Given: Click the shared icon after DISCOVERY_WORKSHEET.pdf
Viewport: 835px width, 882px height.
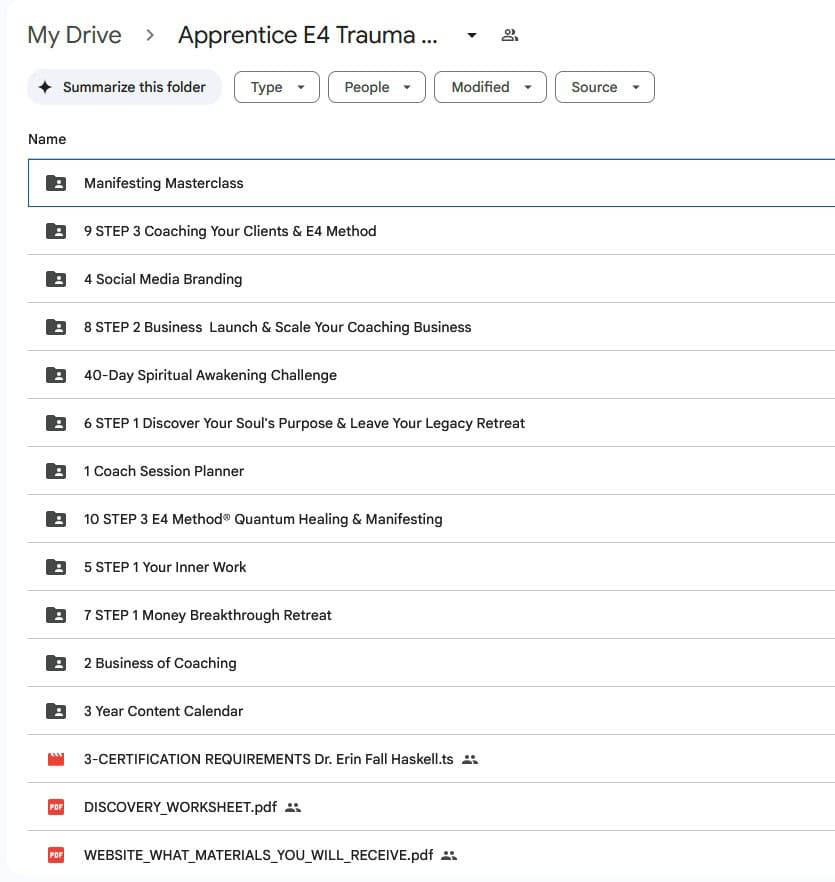Looking at the screenshot, I should tap(293, 807).
